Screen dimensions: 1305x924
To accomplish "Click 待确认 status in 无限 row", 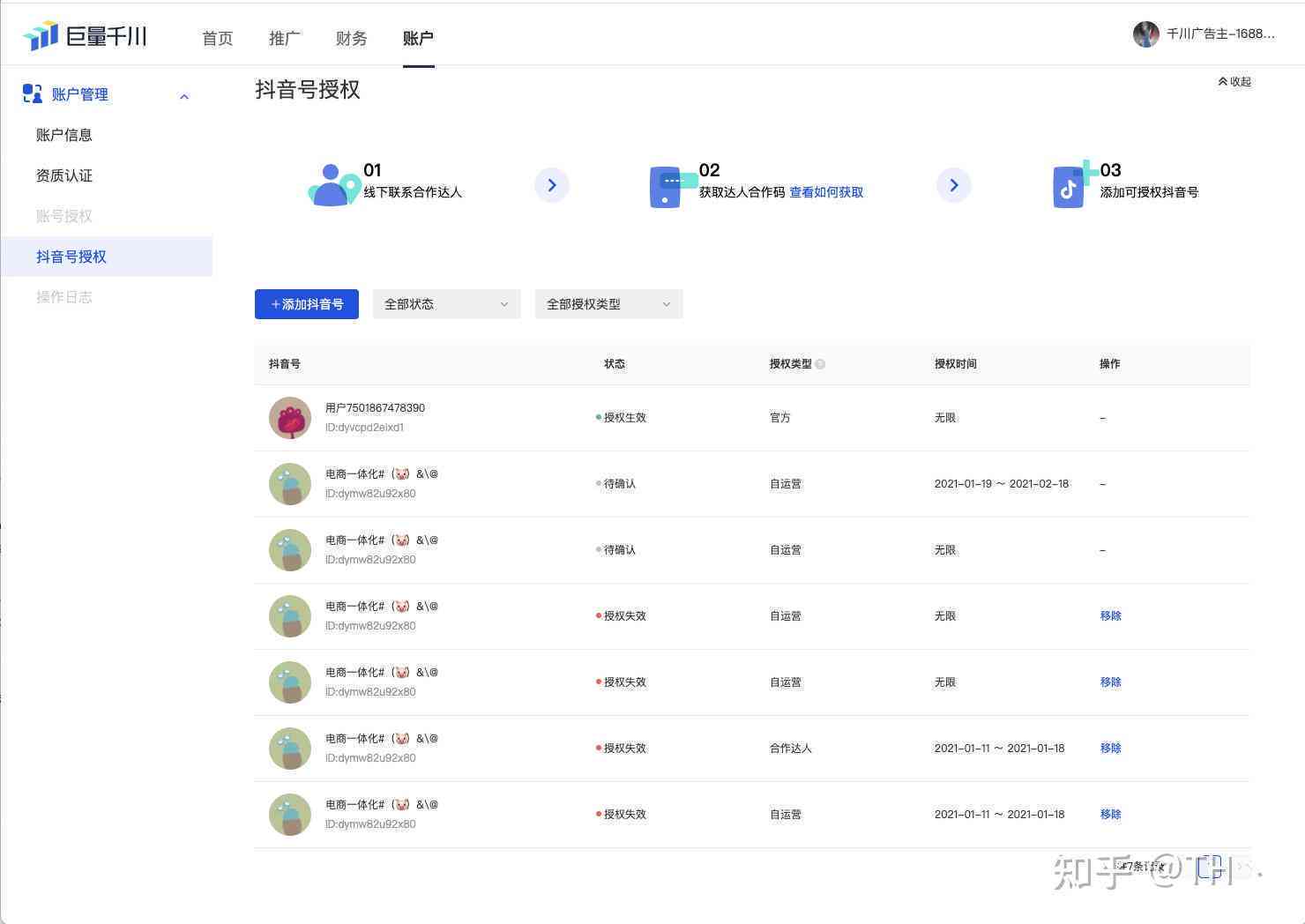I will 616,550.
